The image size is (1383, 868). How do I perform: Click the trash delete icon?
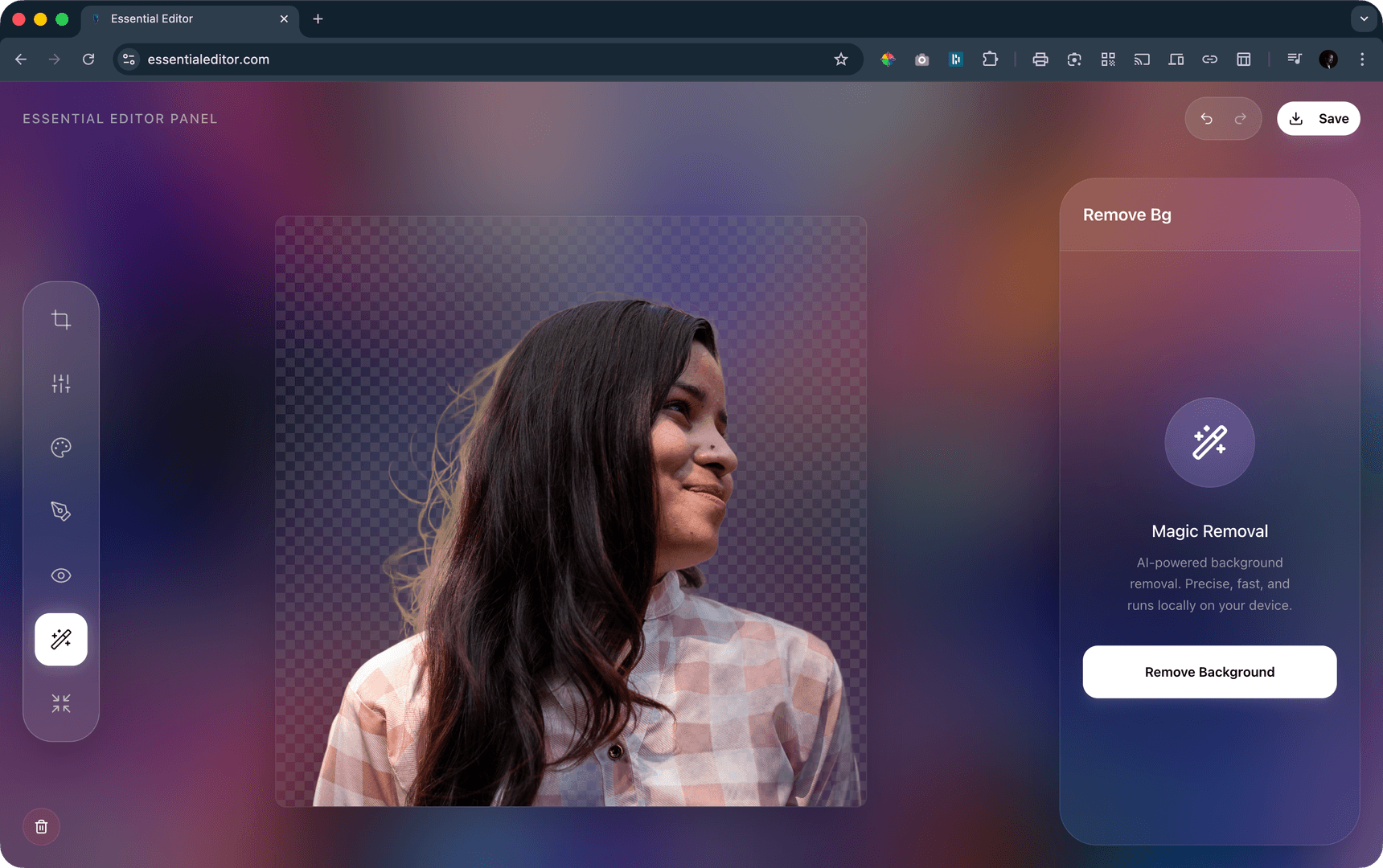tap(41, 826)
